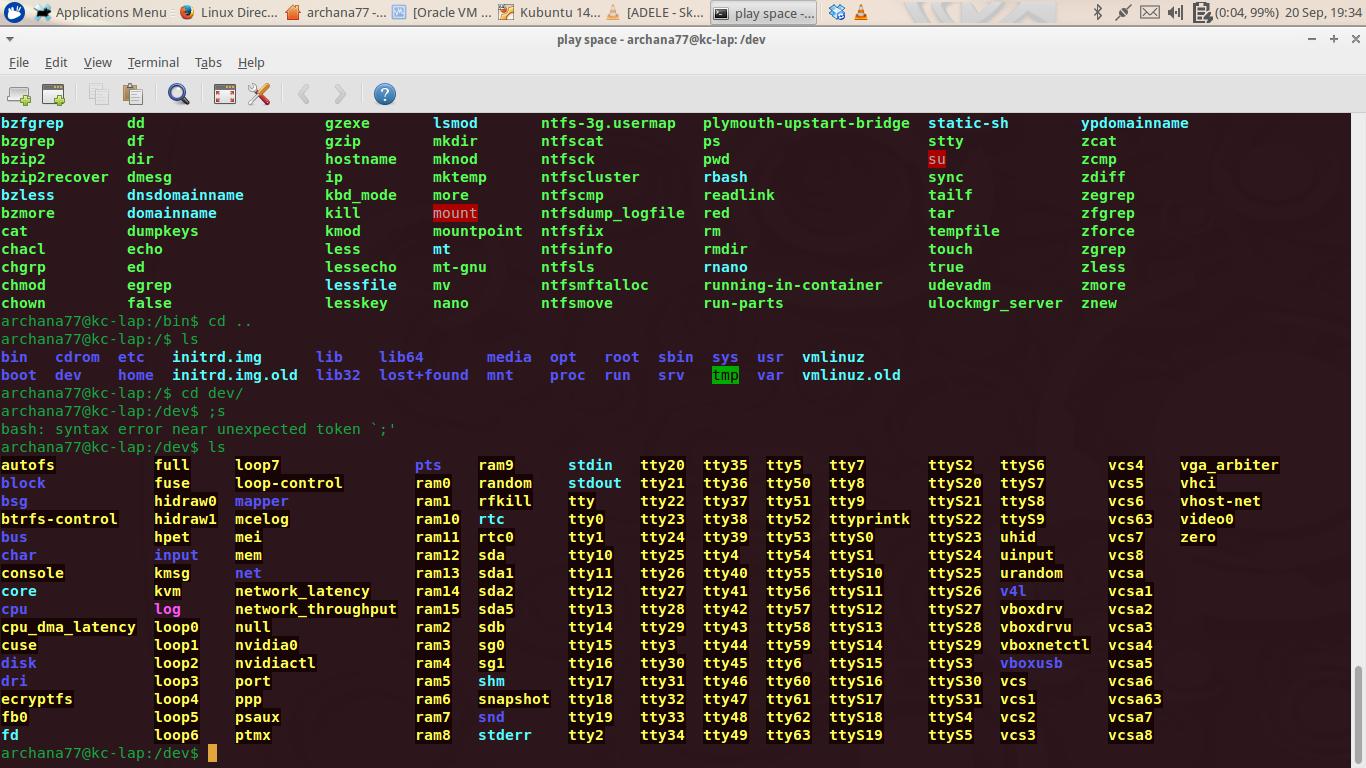Open a new terminal tab from toolbar
This screenshot has width=1366, height=768.
[19, 94]
